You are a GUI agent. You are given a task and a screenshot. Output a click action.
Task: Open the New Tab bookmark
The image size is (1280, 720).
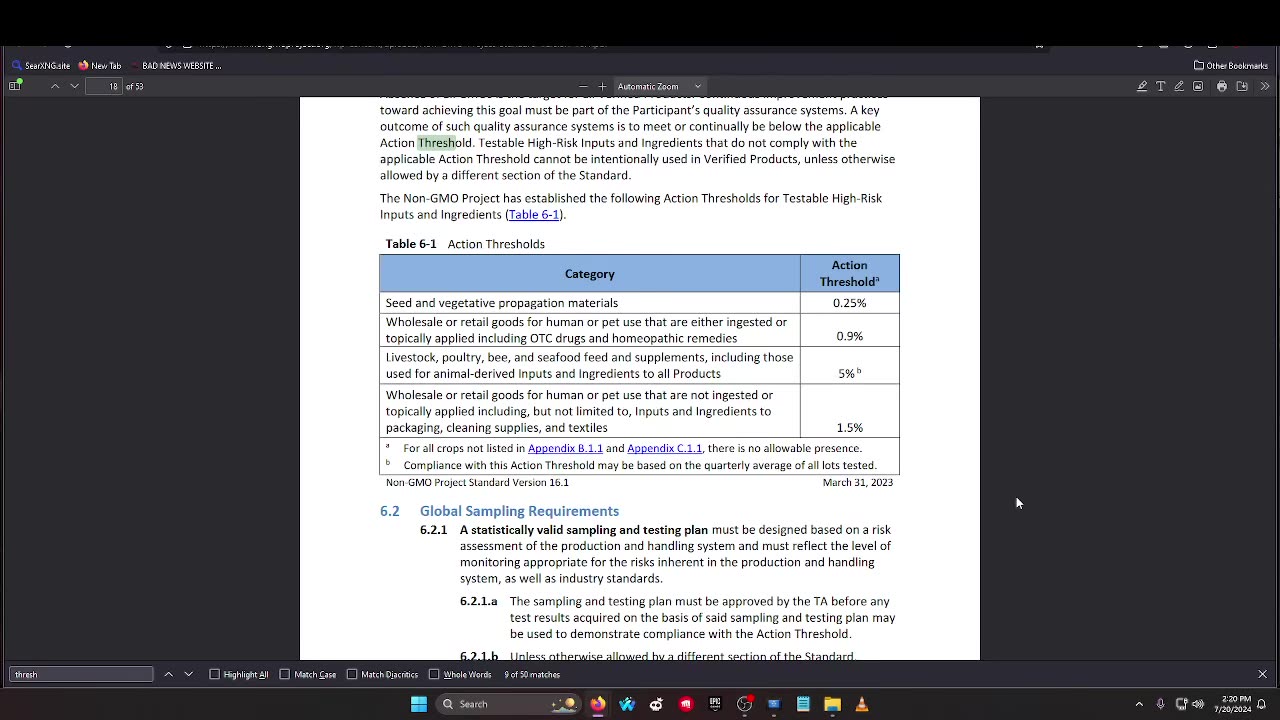[99, 65]
